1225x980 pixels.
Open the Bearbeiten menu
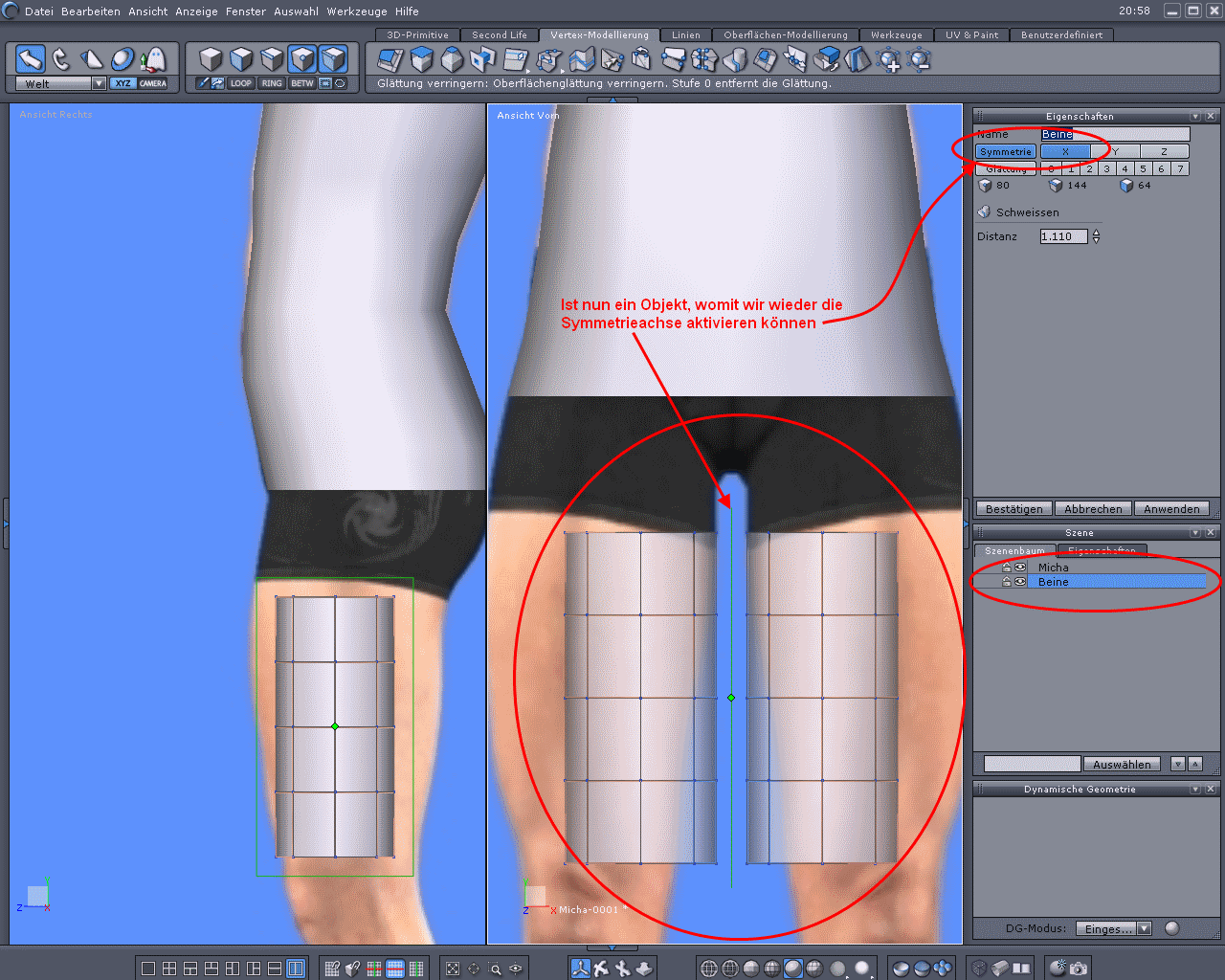(91, 11)
